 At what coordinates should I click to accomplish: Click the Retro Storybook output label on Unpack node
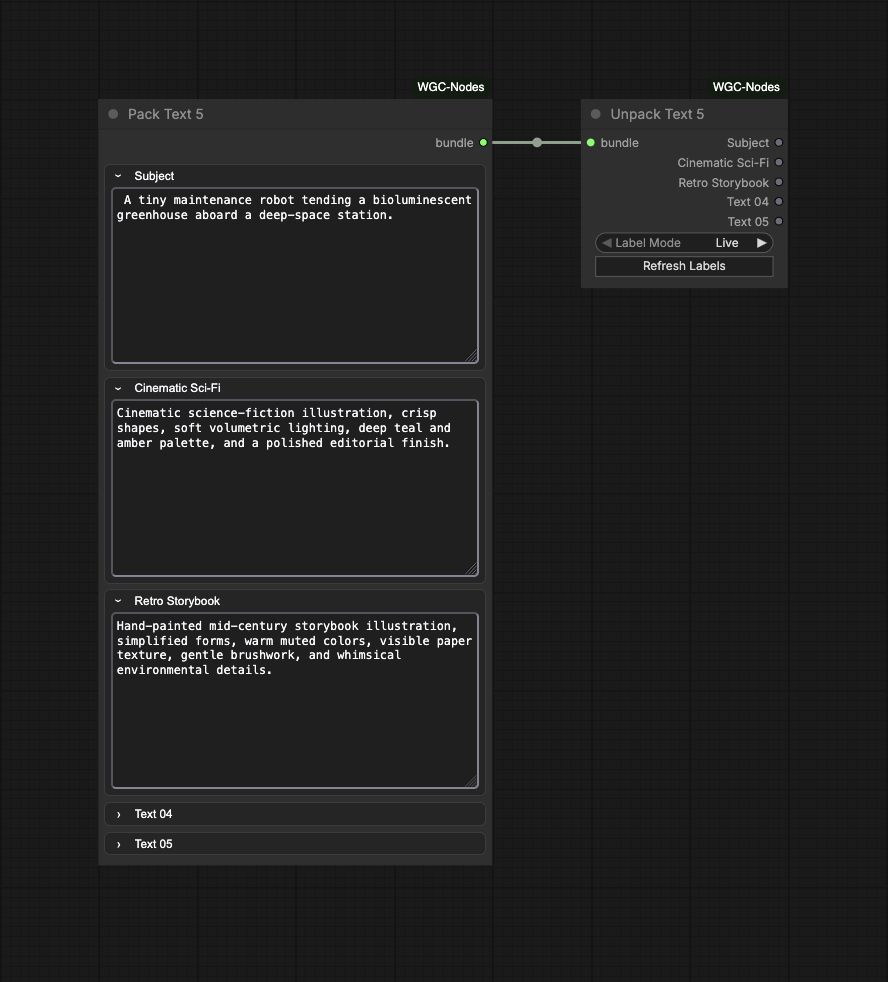tap(723, 183)
